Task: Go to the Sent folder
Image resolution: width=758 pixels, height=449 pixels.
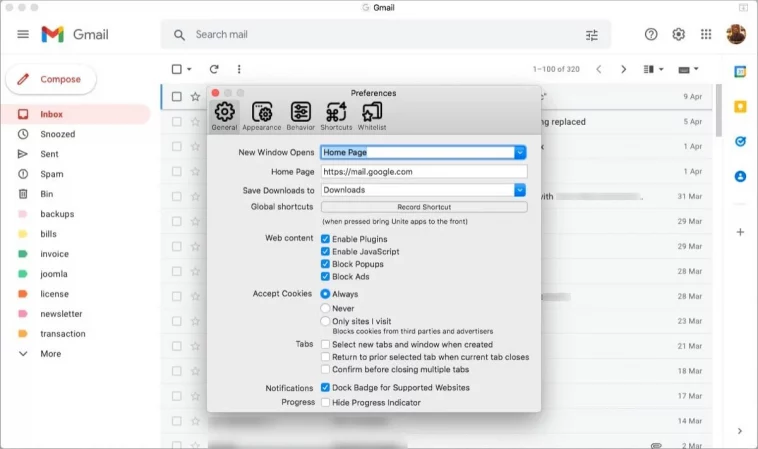Action: [49, 154]
